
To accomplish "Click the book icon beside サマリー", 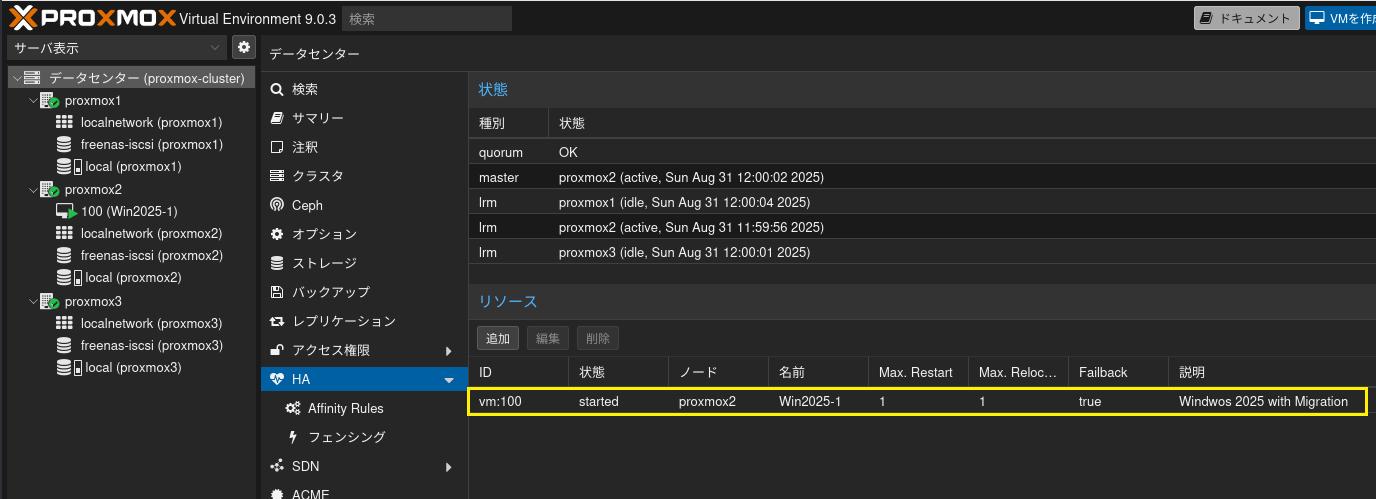I will [x=277, y=118].
